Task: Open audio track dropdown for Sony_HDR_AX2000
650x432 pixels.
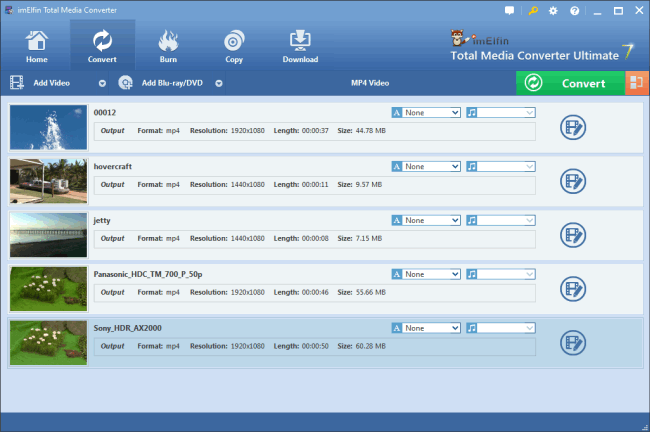Action: (x=501, y=328)
